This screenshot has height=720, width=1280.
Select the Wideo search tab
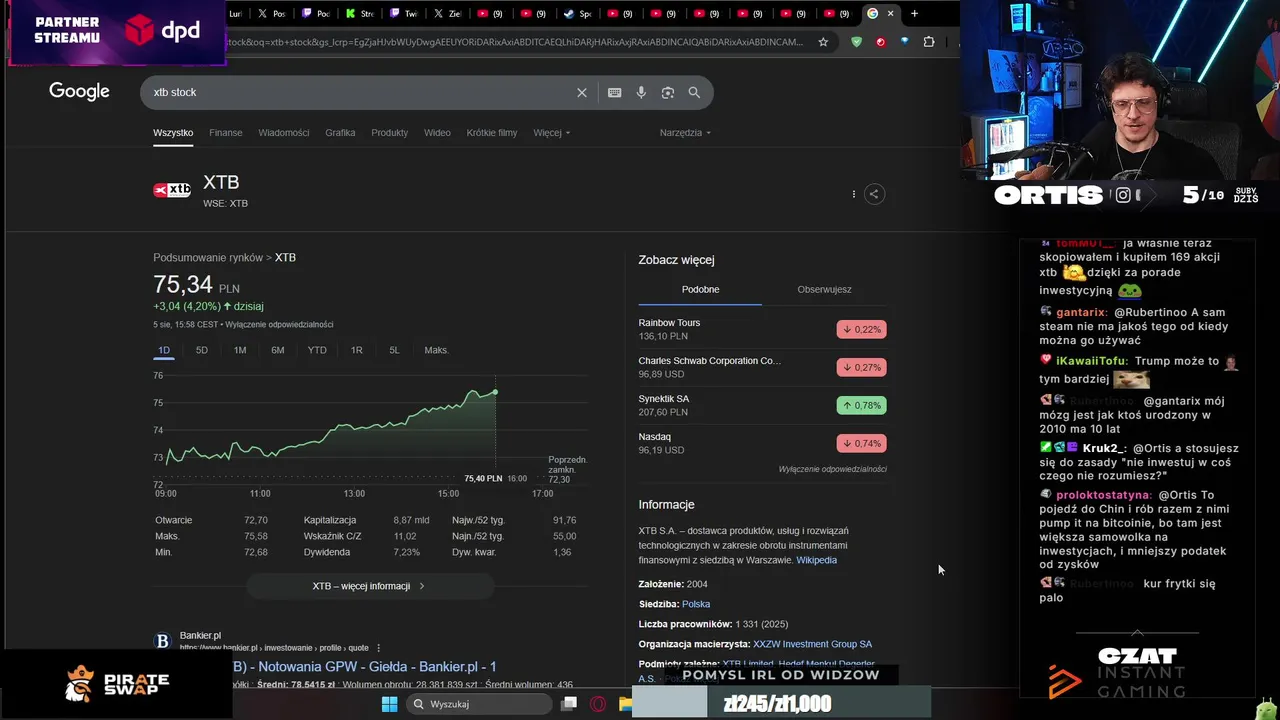point(437,132)
